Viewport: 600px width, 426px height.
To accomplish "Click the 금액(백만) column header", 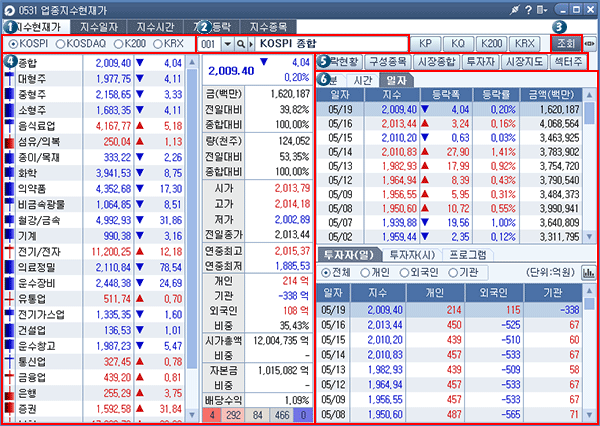I will 550,95.
